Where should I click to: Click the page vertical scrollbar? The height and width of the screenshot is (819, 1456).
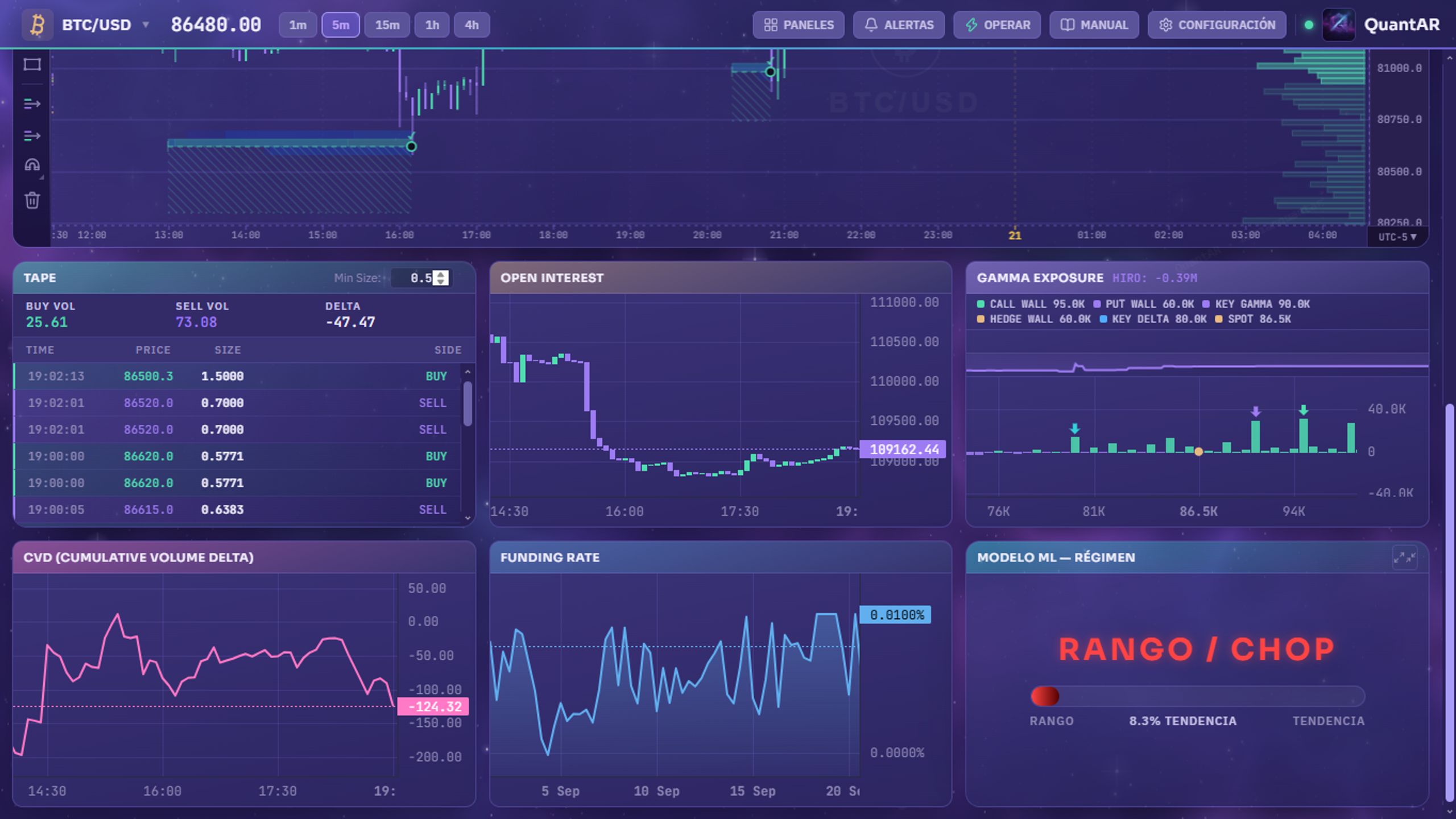[x=1449, y=603]
